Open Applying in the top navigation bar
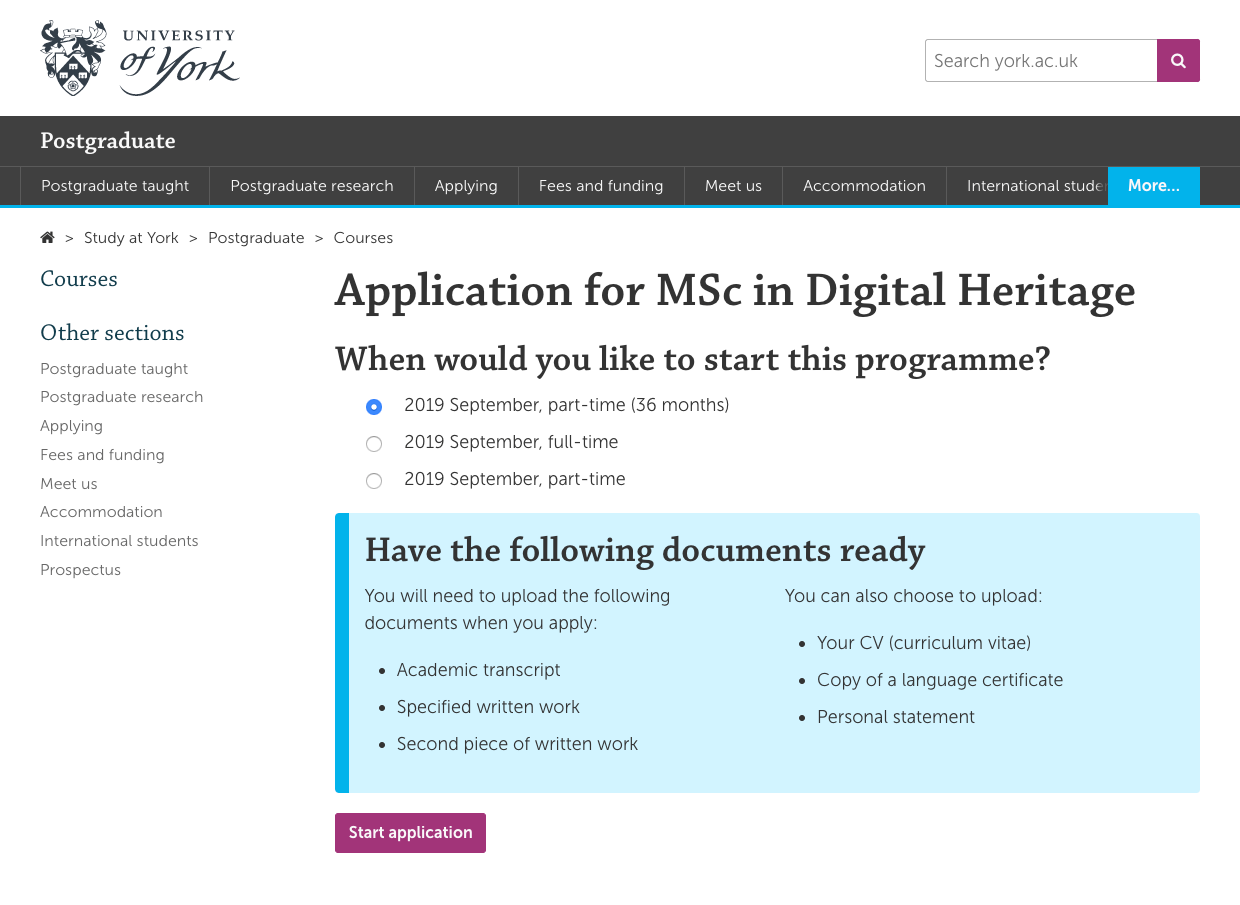The height and width of the screenshot is (905, 1240). point(466,186)
